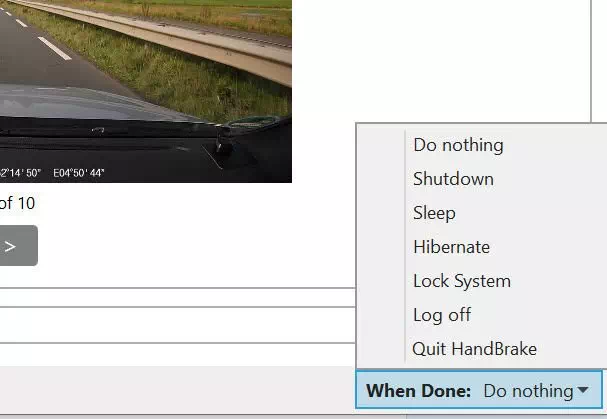Click the next preview '>' button
The image size is (607, 419).
tap(18, 246)
